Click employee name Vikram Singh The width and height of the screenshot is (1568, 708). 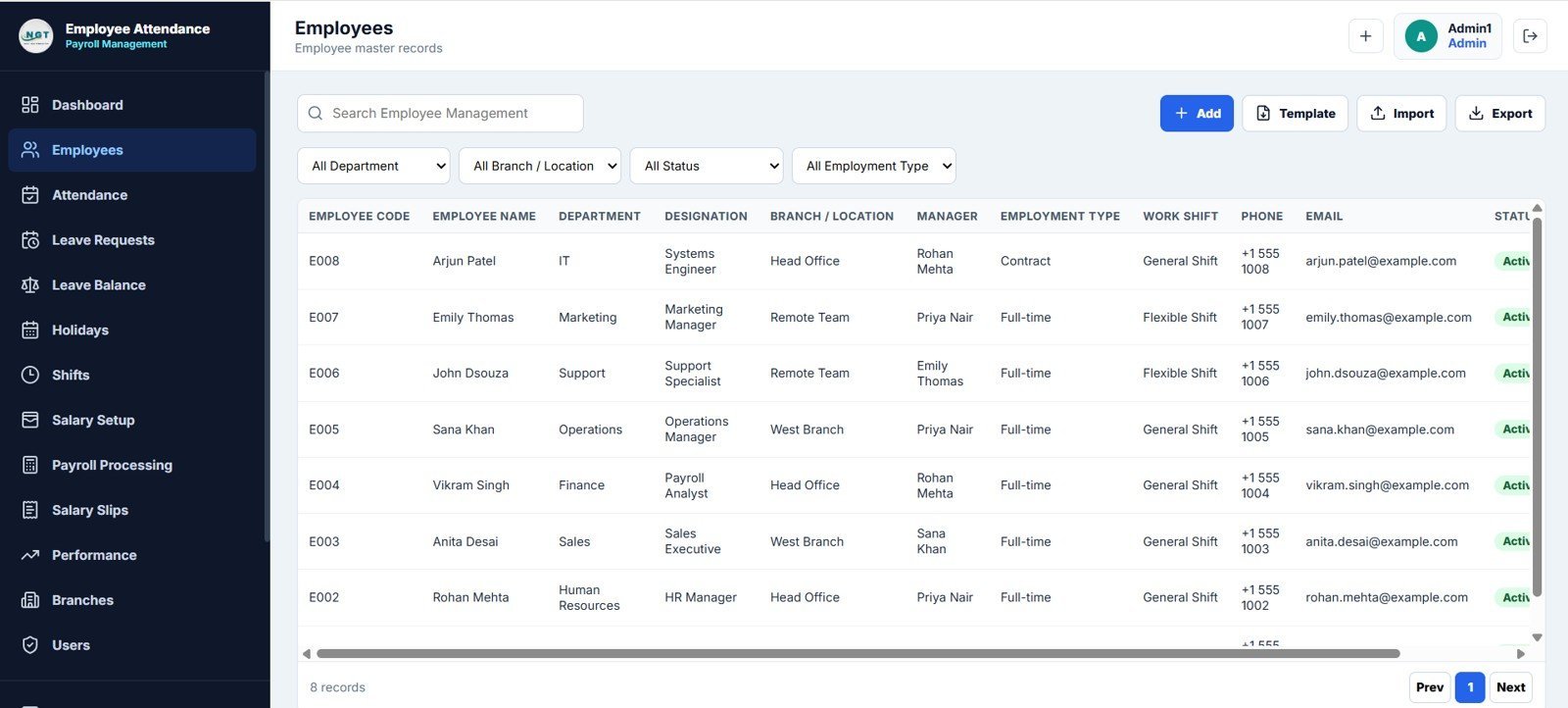pos(471,485)
